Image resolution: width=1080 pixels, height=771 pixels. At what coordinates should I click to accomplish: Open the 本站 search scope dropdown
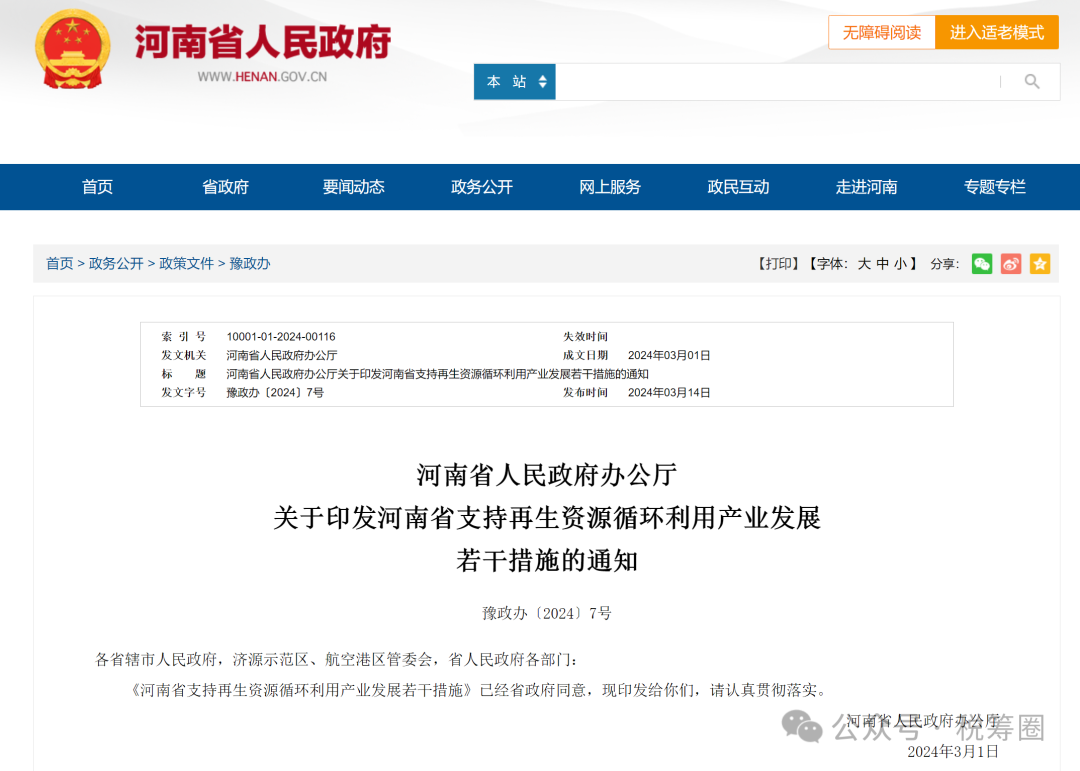coord(515,82)
